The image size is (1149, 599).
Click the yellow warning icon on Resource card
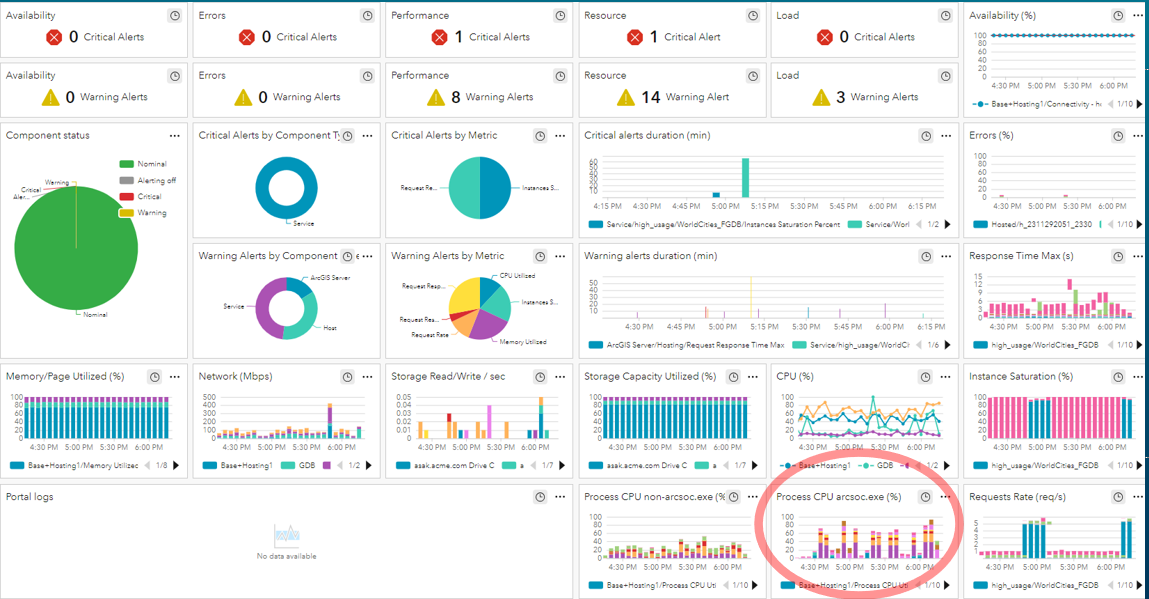628,97
